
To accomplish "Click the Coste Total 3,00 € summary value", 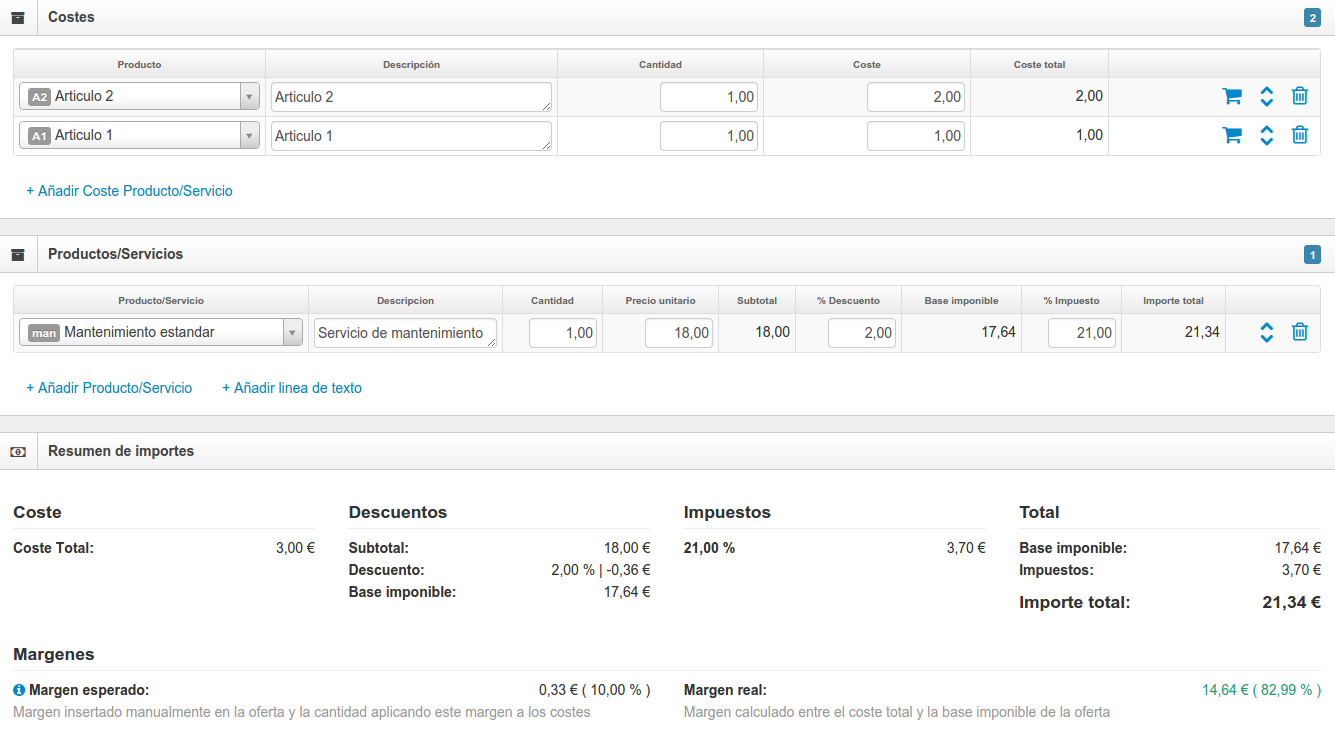I will (295, 548).
